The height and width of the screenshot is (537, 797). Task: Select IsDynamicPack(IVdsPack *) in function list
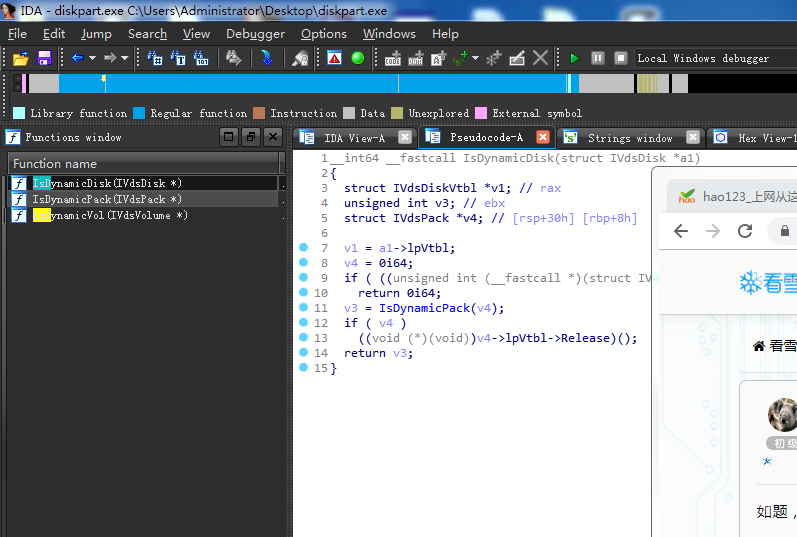click(x=144, y=199)
